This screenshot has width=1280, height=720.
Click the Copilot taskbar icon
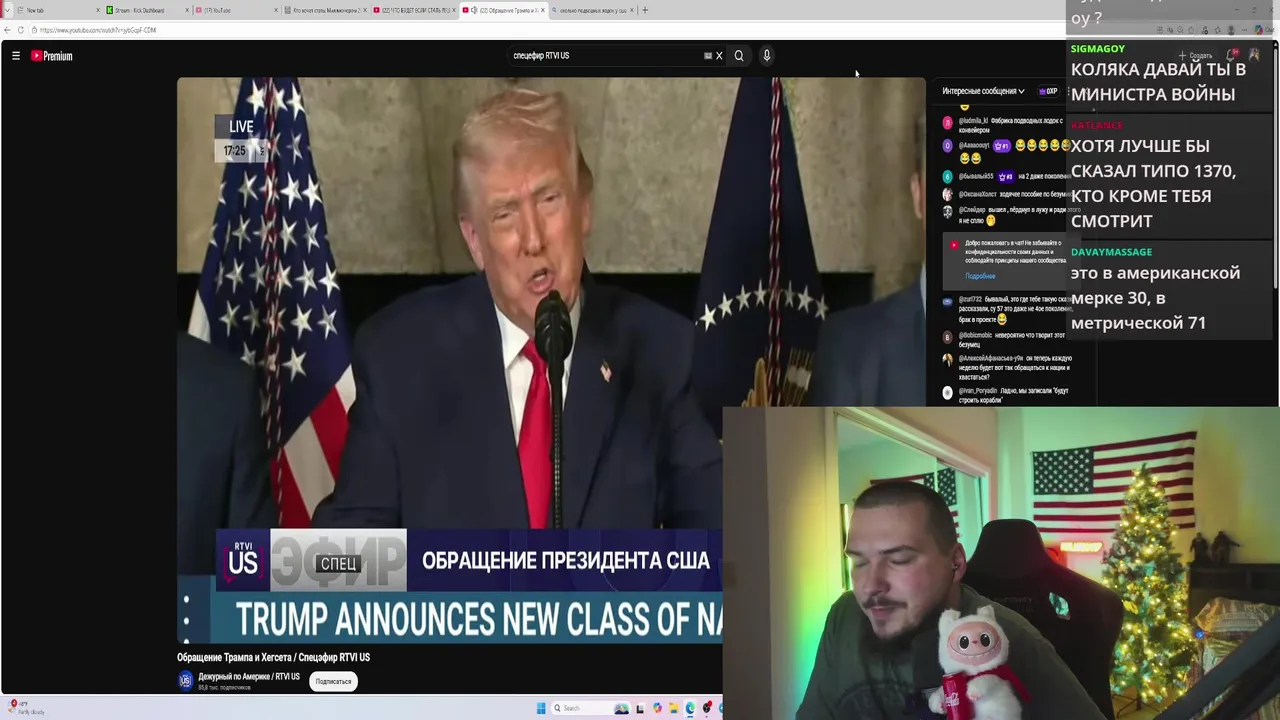point(657,708)
